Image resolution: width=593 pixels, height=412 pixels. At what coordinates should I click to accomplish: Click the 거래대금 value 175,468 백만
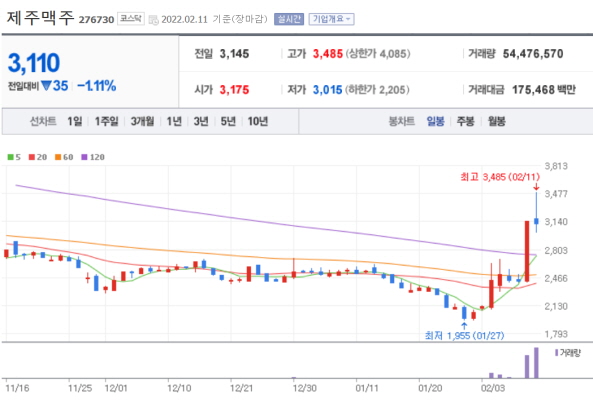[544, 90]
